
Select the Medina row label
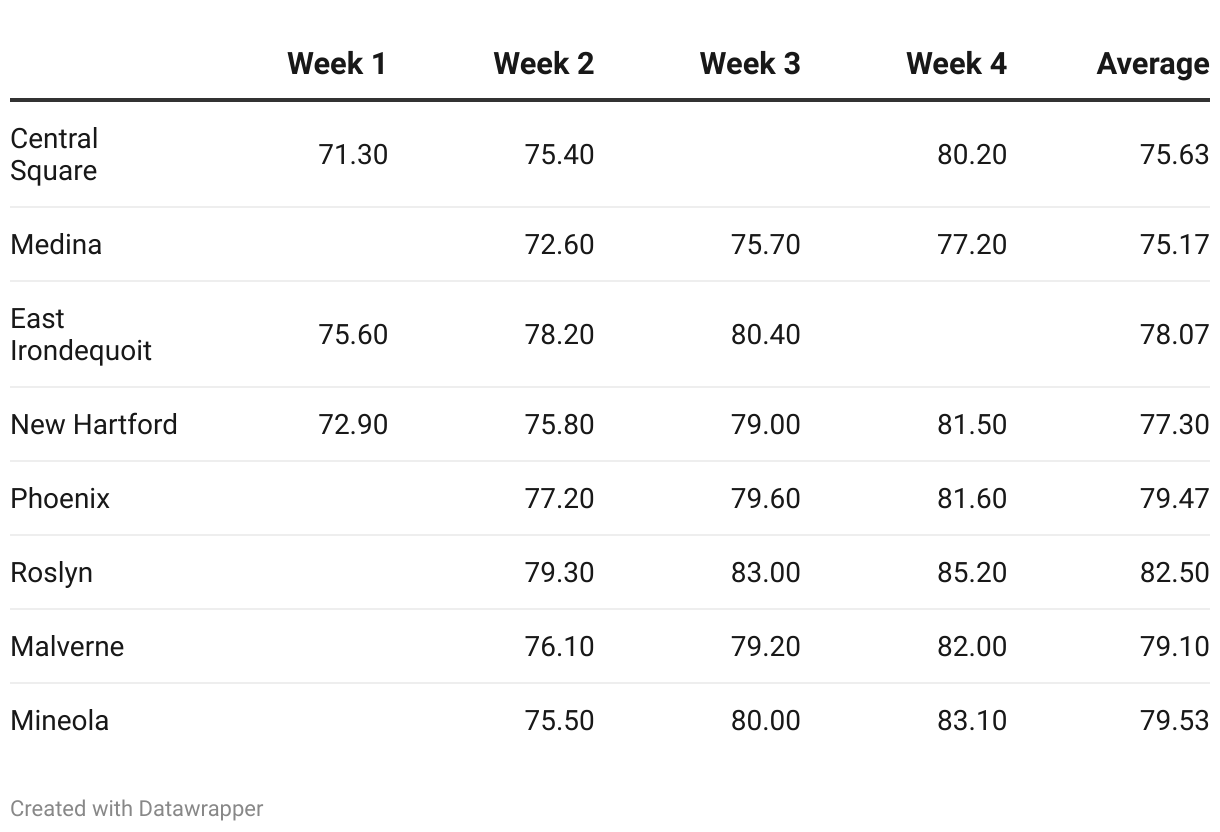[x=56, y=245]
